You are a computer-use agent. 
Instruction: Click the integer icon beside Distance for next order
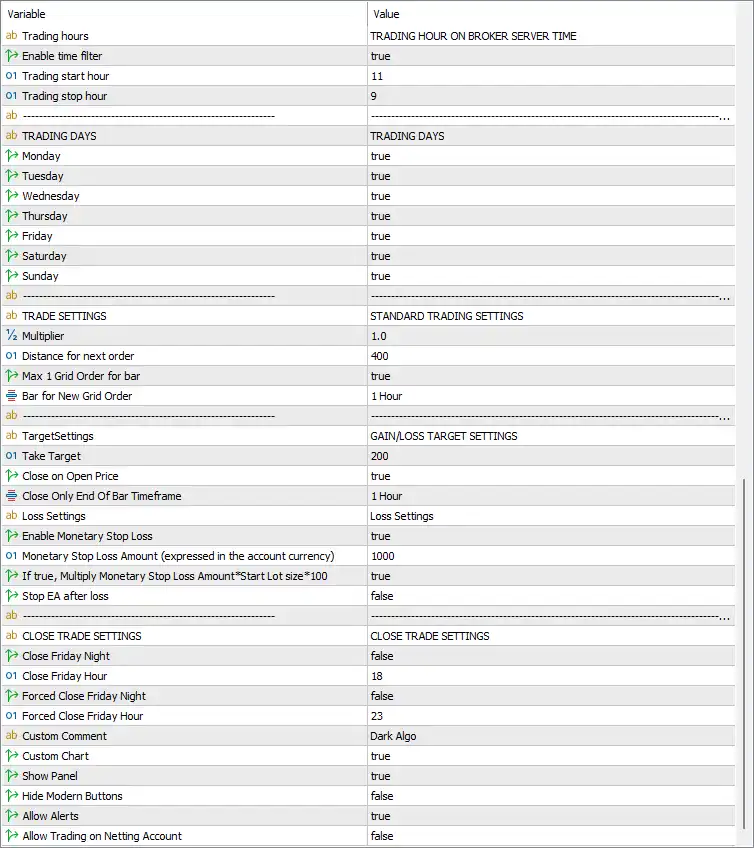[x=11, y=356]
